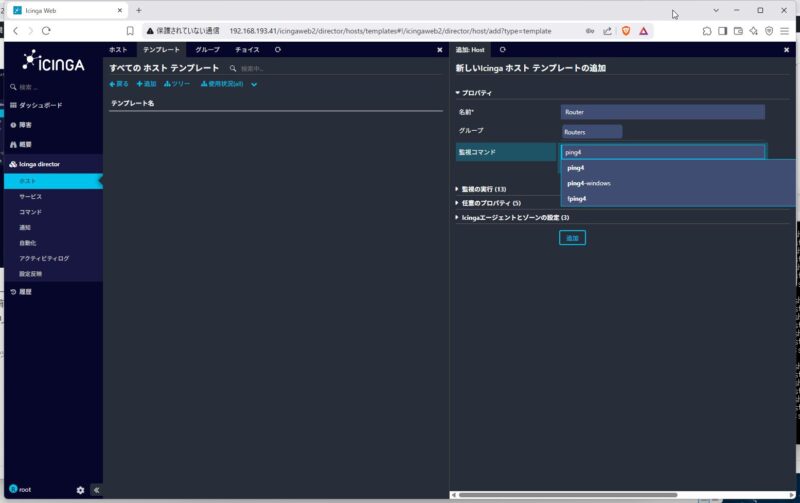The image size is (800, 503).
Task: Choose ping4-windows from the suggestion list
Action: pos(678,183)
